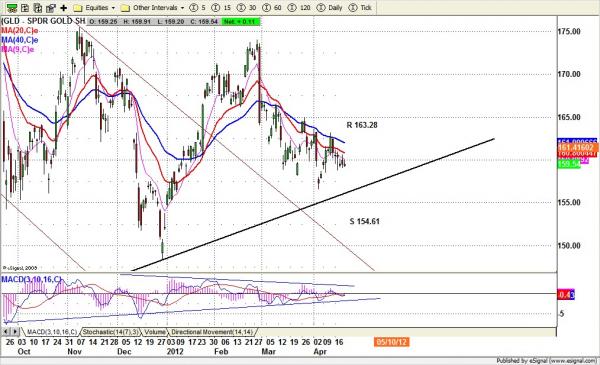Click the 170.00 price axis label
This screenshot has width=600, height=365.
[x=569, y=74]
